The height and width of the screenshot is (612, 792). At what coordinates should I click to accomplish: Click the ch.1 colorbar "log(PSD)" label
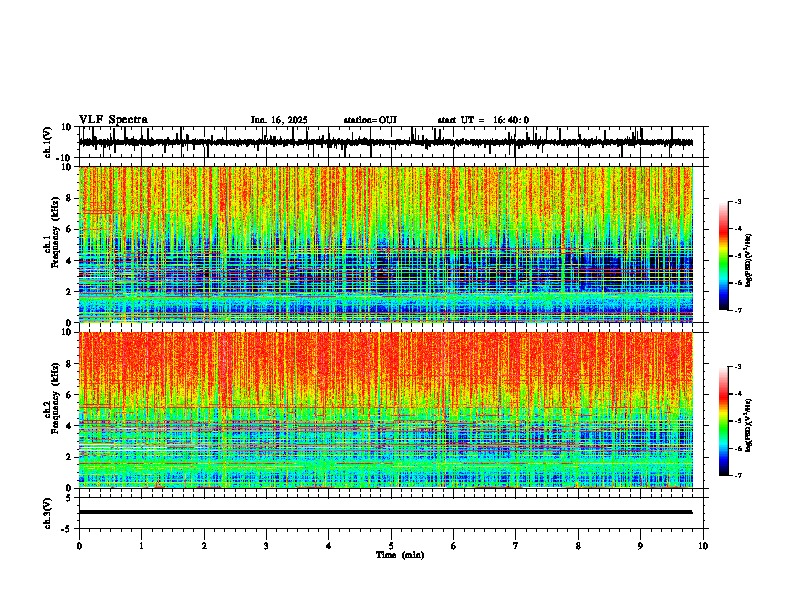[x=748, y=261]
